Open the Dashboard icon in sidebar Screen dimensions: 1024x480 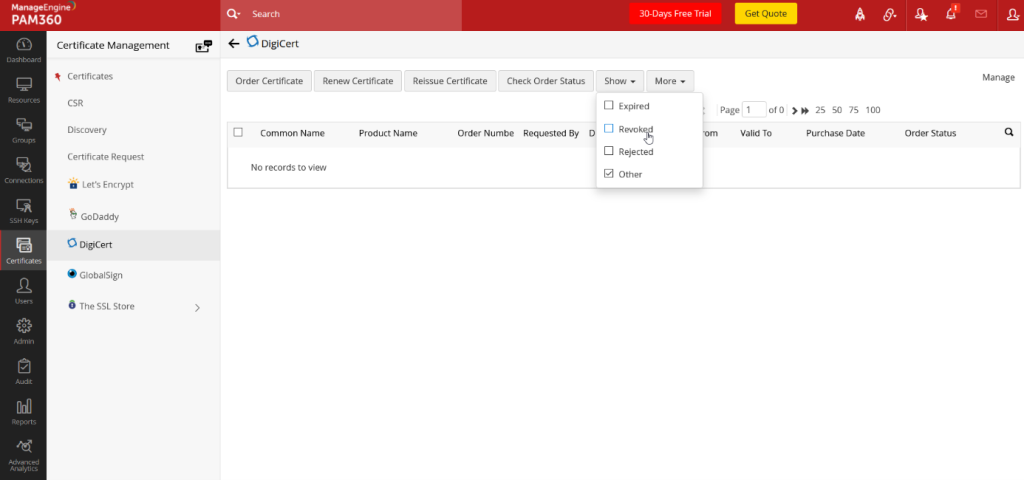[x=23, y=49]
